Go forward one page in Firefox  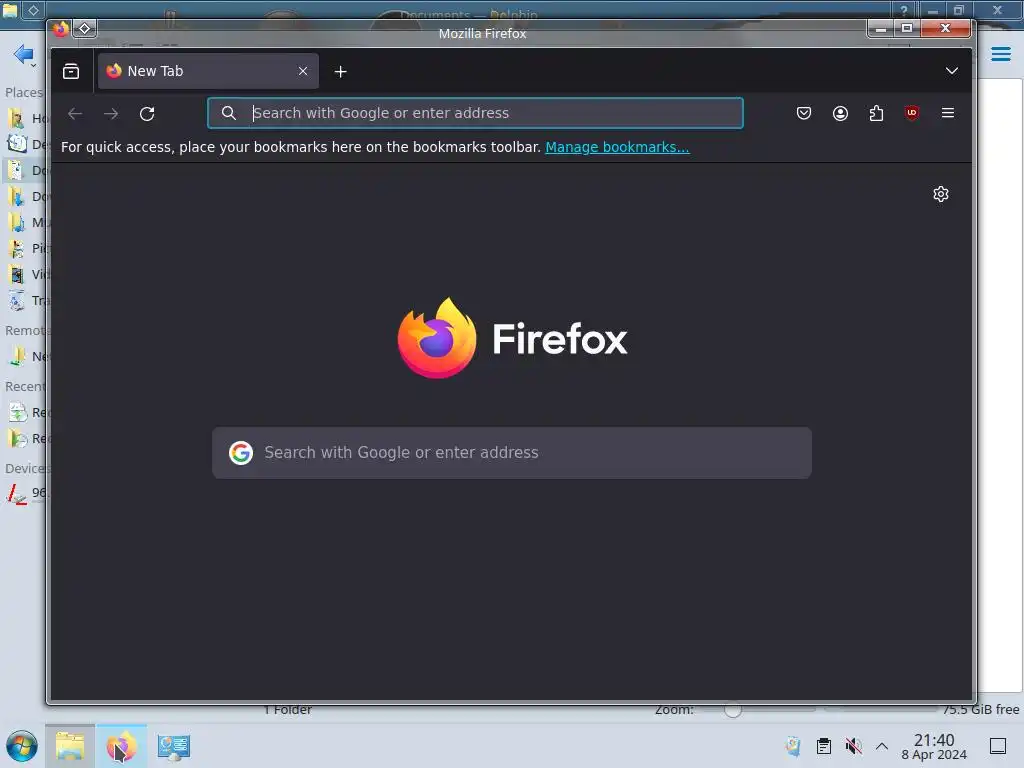111,114
